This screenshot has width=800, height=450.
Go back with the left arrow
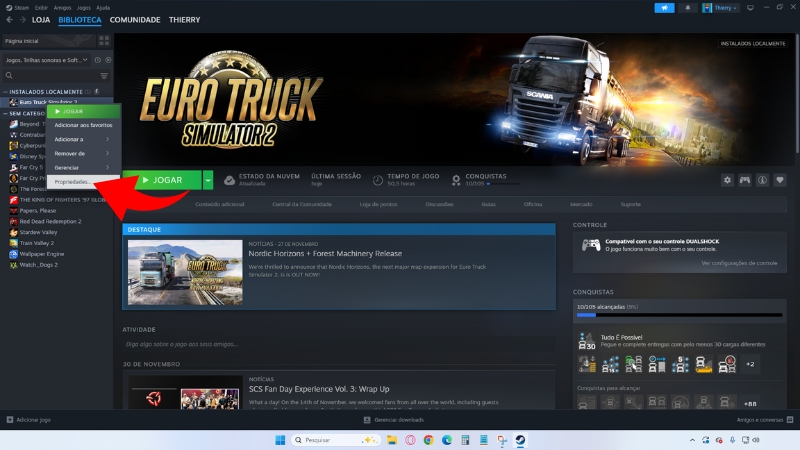click(x=10, y=20)
